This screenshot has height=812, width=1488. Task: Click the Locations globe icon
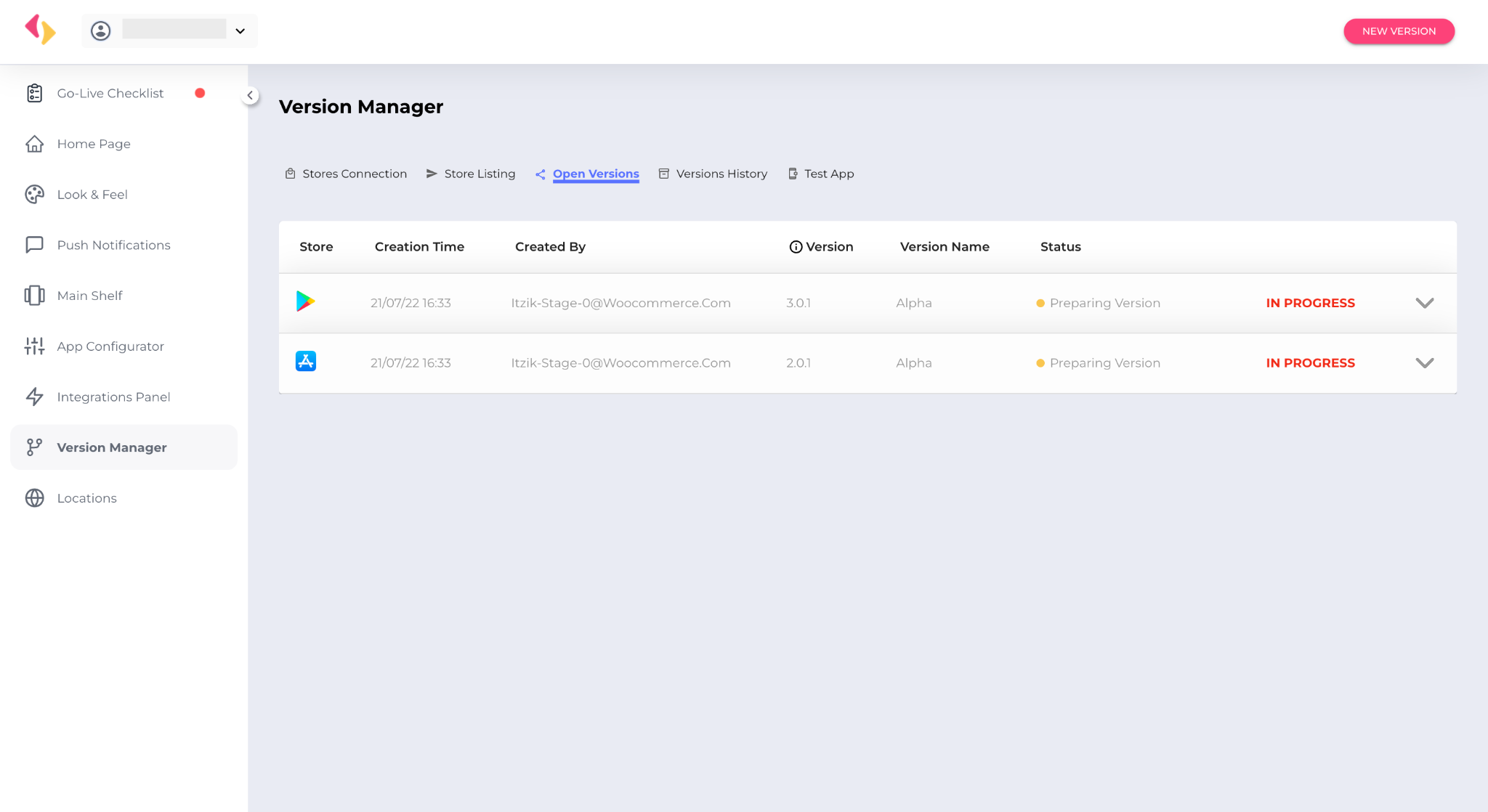coord(34,498)
